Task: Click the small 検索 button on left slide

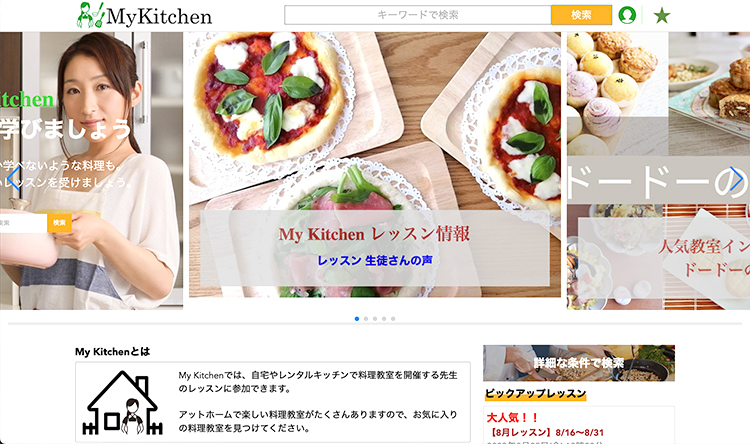Action: [x=59, y=223]
